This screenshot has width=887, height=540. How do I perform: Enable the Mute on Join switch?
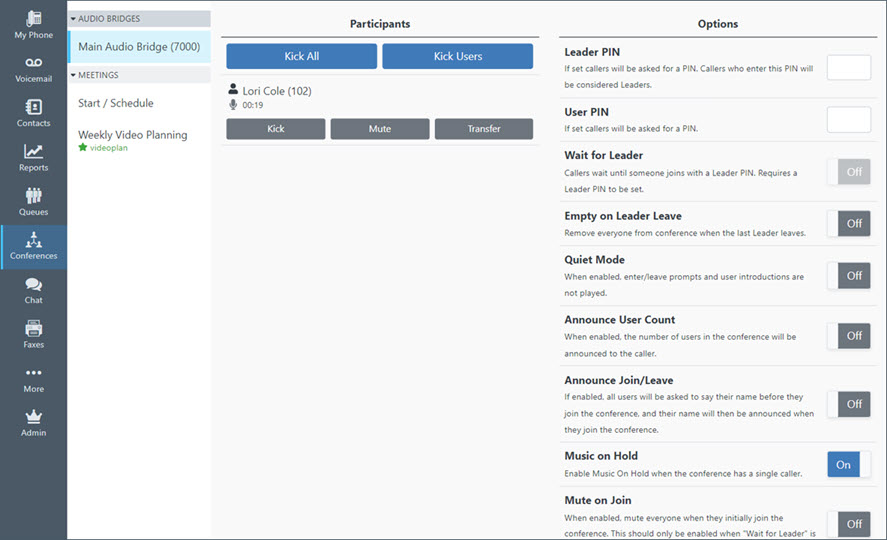click(849, 524)
